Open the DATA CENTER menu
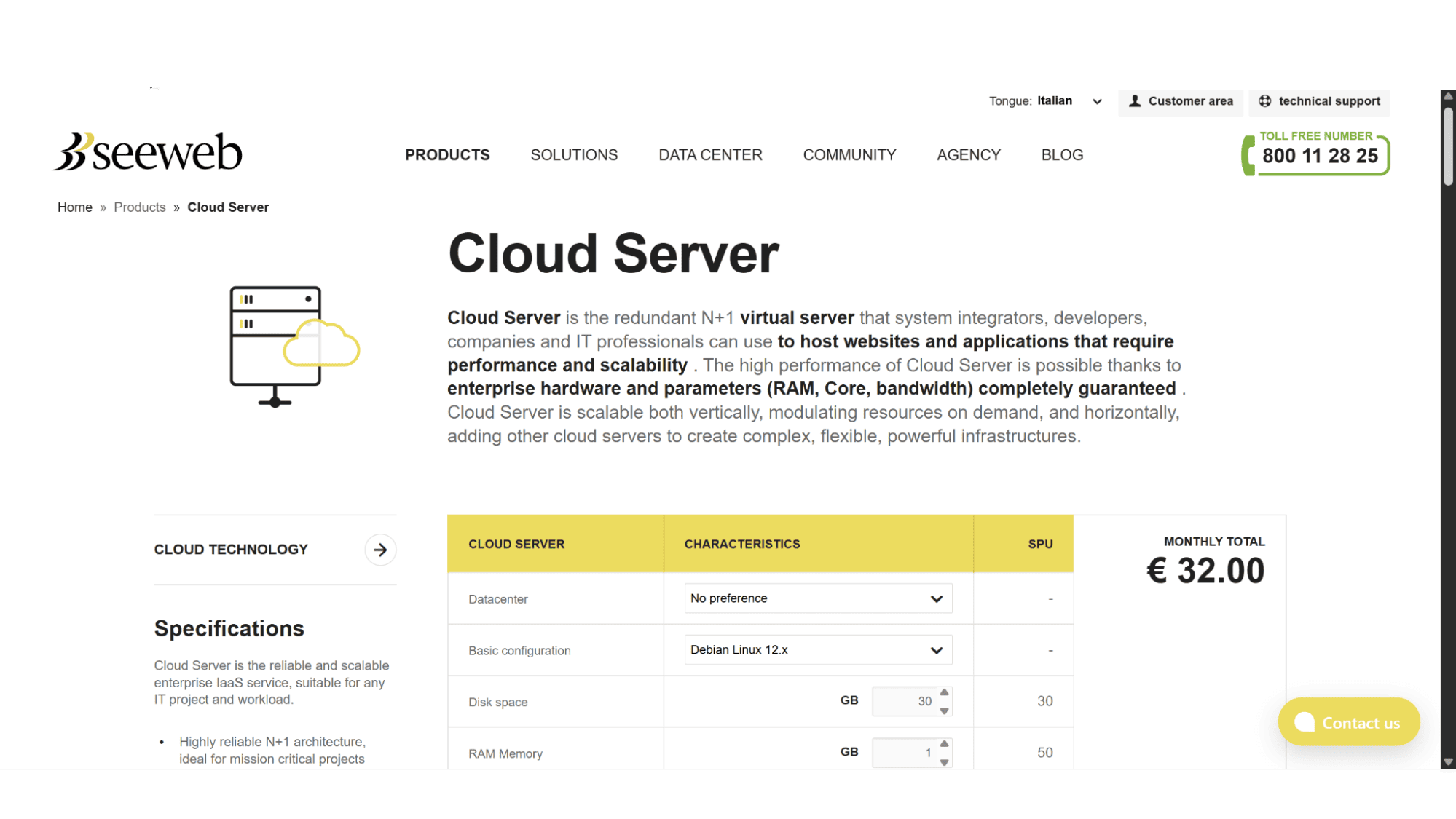1456x819 pixels. pyautogui.click(x=710, y=155)
